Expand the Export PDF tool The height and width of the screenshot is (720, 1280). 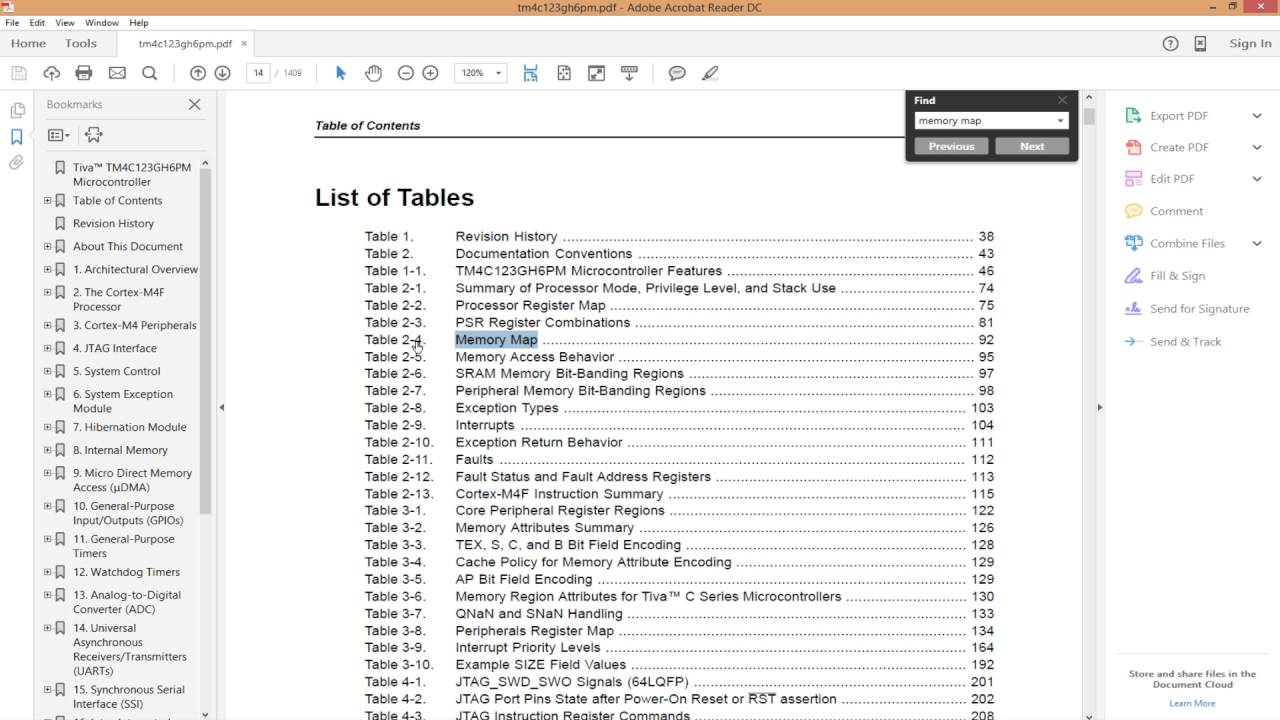1257,116
